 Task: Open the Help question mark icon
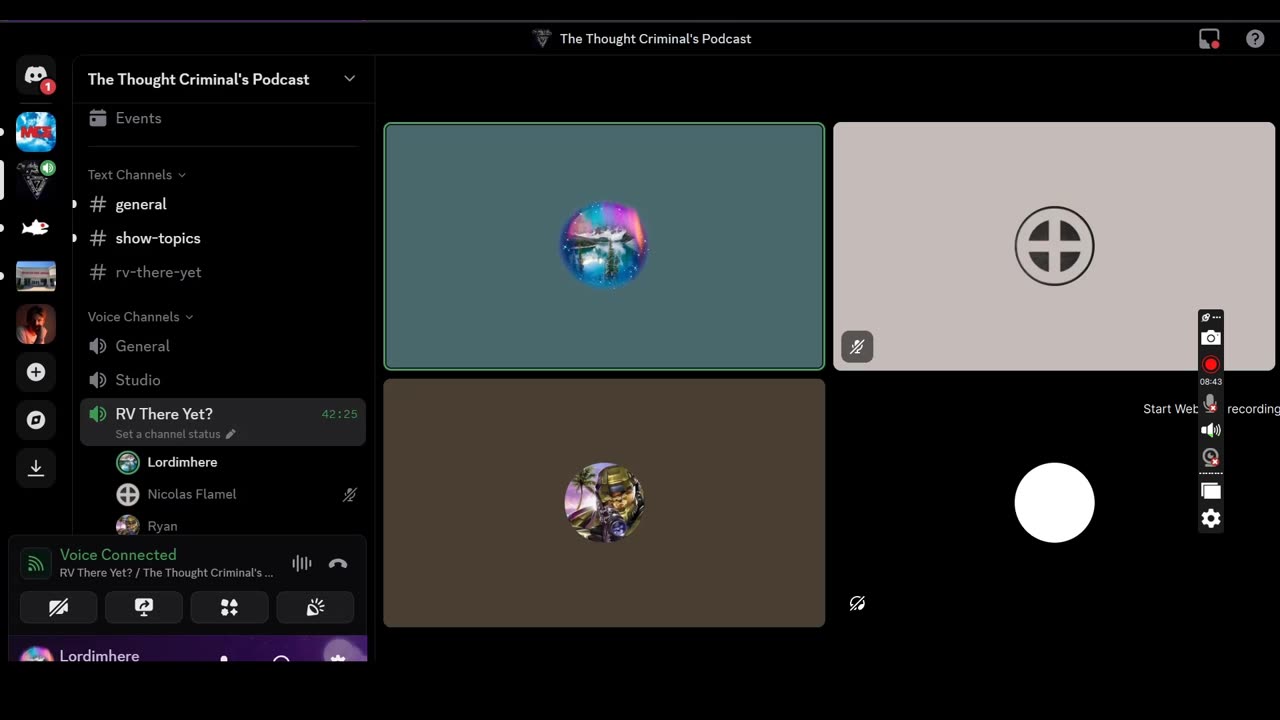[x=1255, y=39]
